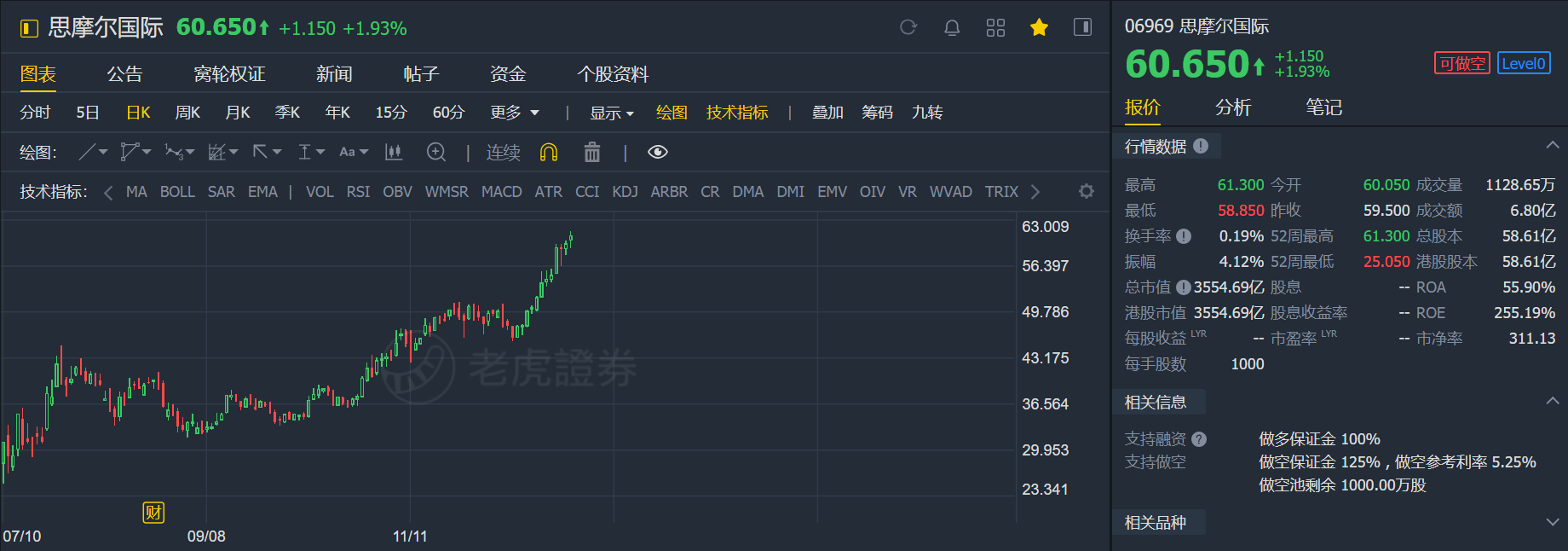The height and width of the screenshot is (551, 1568).
Task: Open the 分析 tab in quote panel
Action: coord(1233,107)
